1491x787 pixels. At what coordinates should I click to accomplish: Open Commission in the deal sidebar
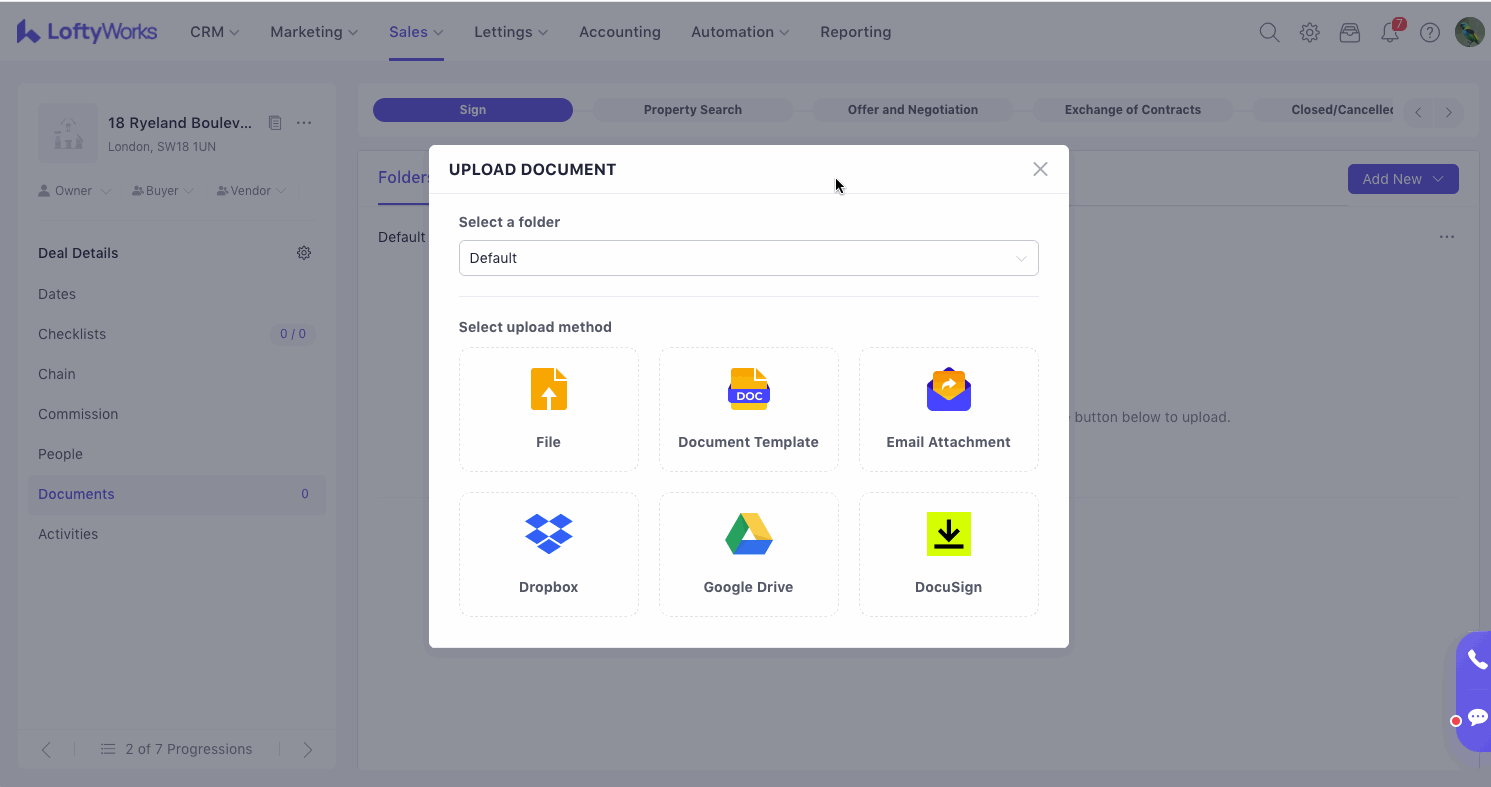[x=78, y=414]
